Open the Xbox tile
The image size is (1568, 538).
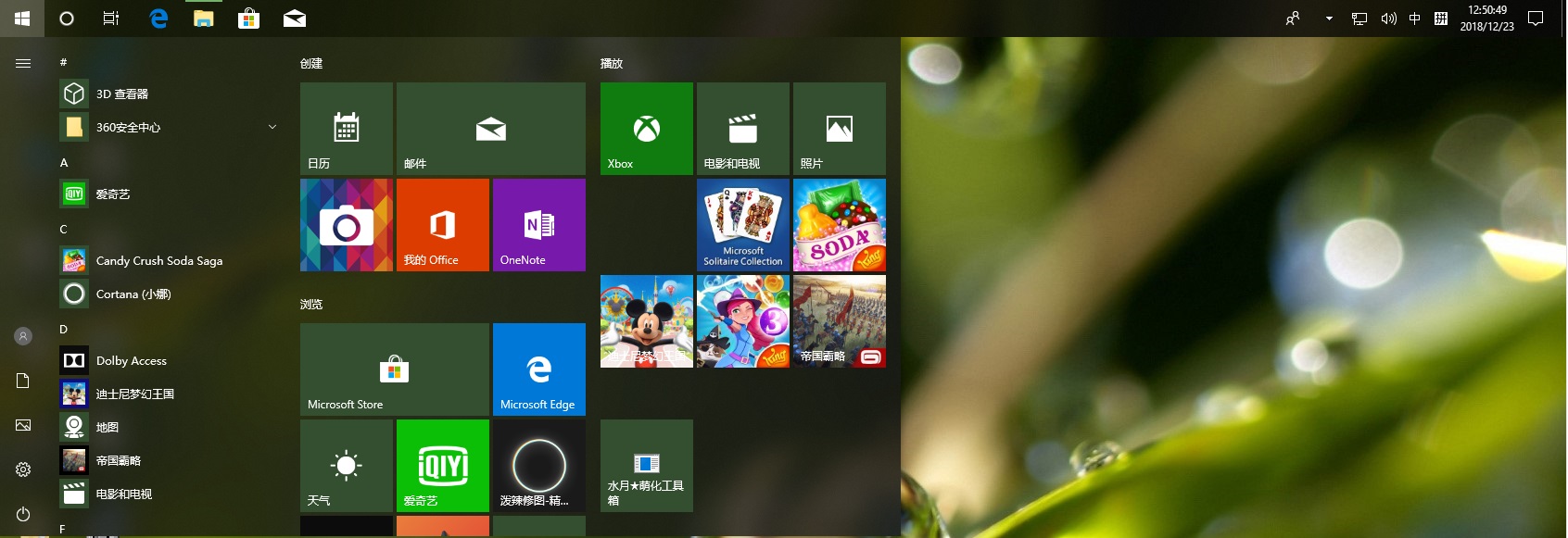tap(647, 129)
